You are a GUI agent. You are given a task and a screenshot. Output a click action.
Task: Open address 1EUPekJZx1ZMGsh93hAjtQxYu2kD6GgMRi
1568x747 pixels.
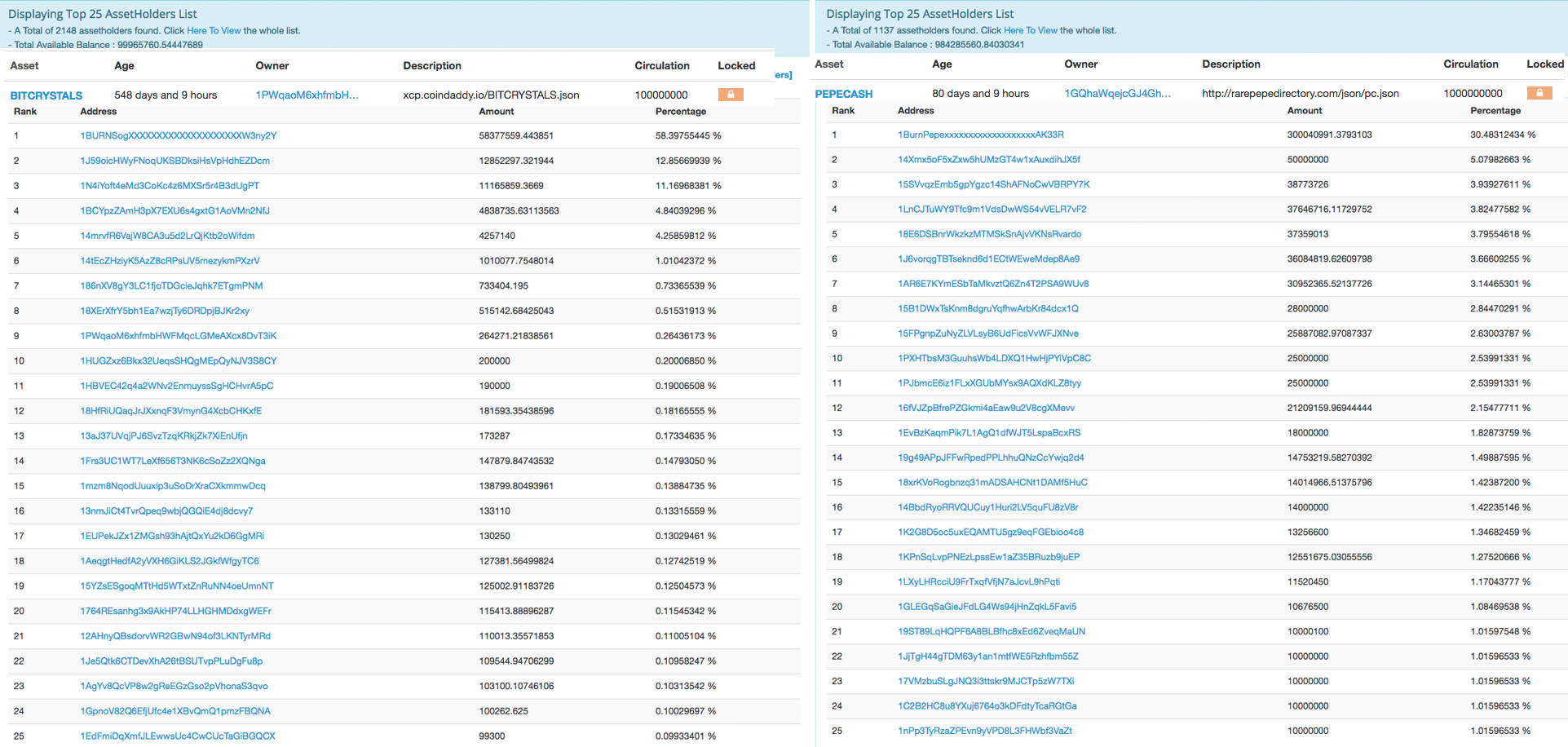[x=172, y=536]
